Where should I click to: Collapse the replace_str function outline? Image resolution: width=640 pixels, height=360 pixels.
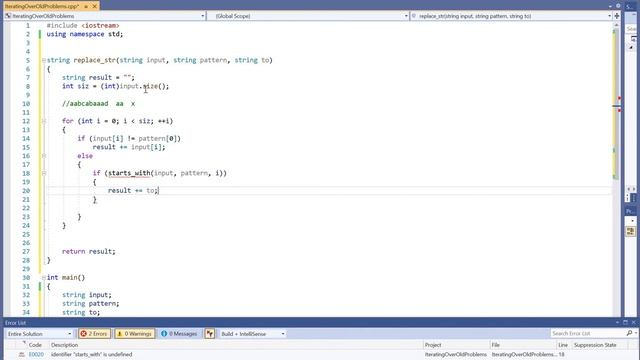[x=44, y=60]
